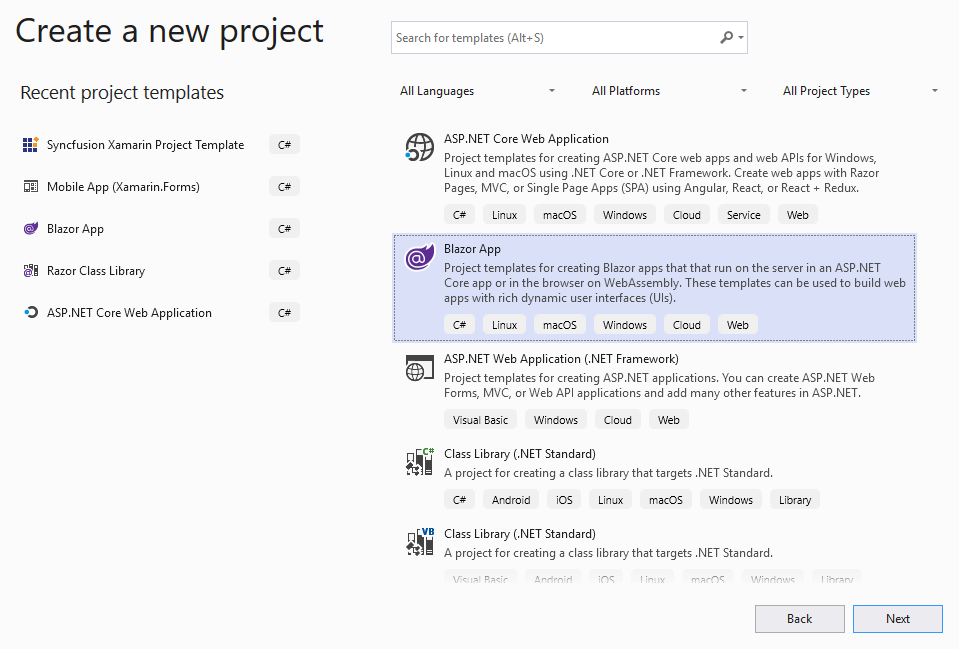
Task: Click the C# Class Library (.NET Standard) icon
Action: pyautogui.click(x=419, y=462)
